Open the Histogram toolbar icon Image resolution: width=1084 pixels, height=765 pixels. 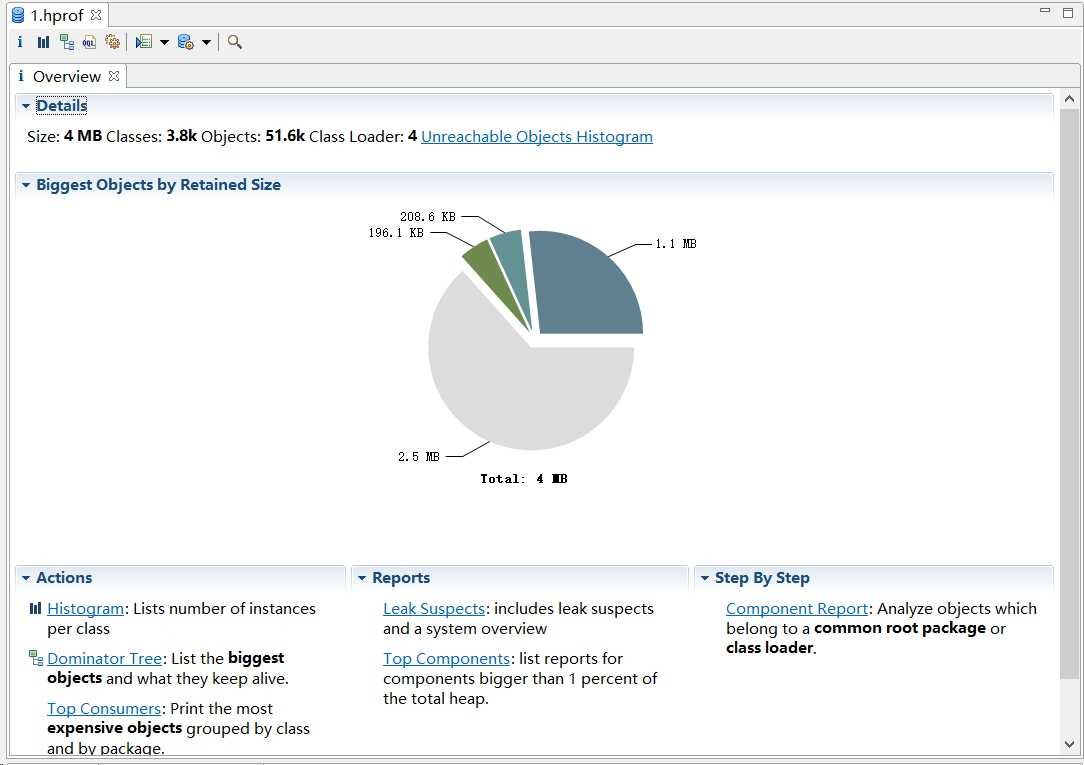44,42
